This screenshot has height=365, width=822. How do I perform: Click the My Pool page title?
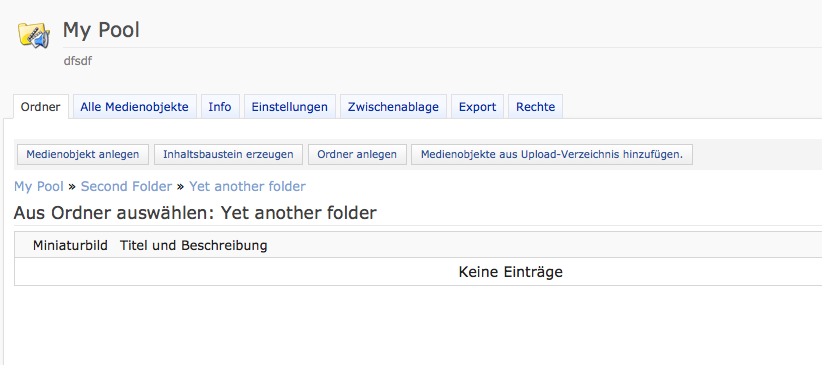(101, 30)
